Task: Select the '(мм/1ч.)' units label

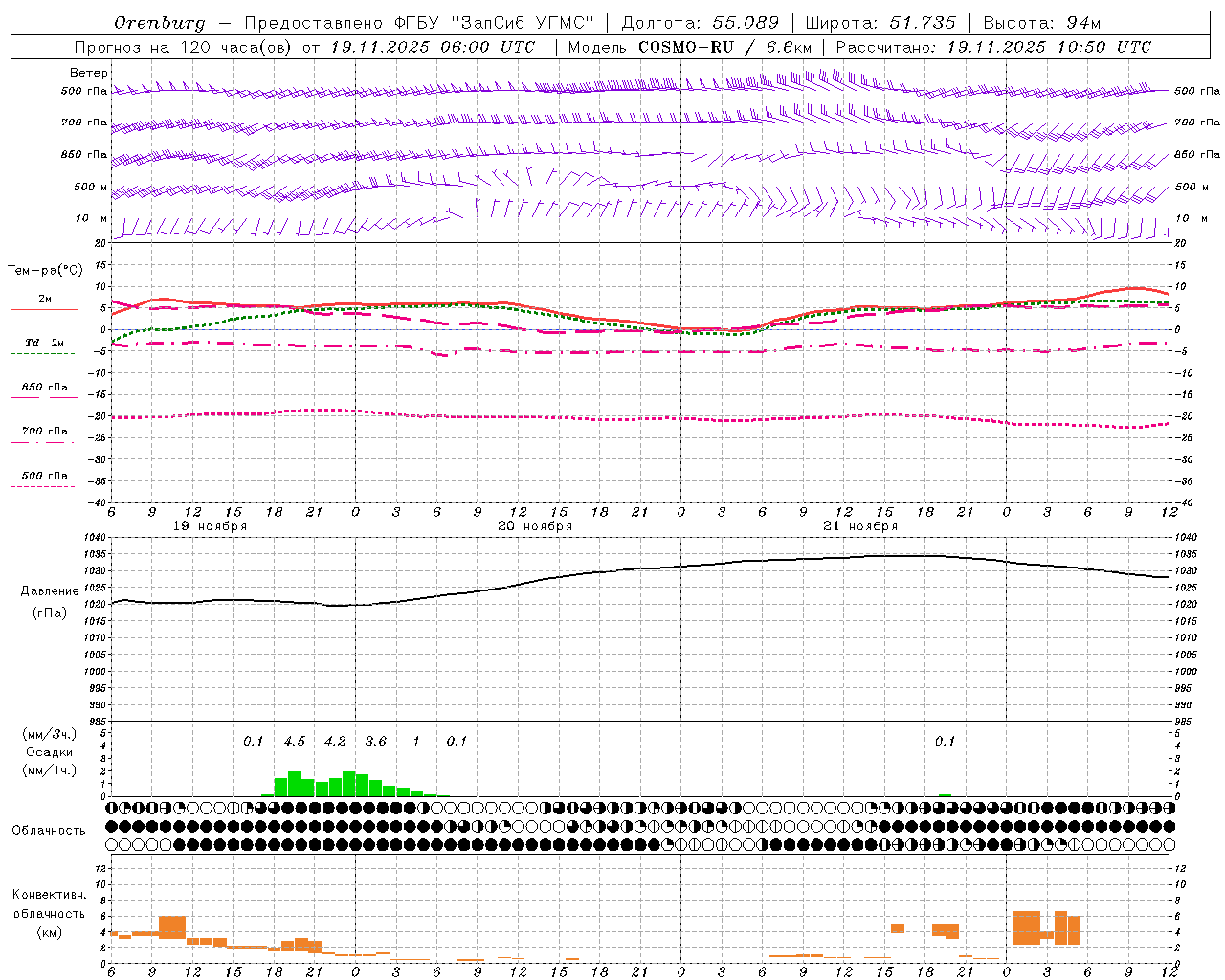Action: (x=49, y=770)
